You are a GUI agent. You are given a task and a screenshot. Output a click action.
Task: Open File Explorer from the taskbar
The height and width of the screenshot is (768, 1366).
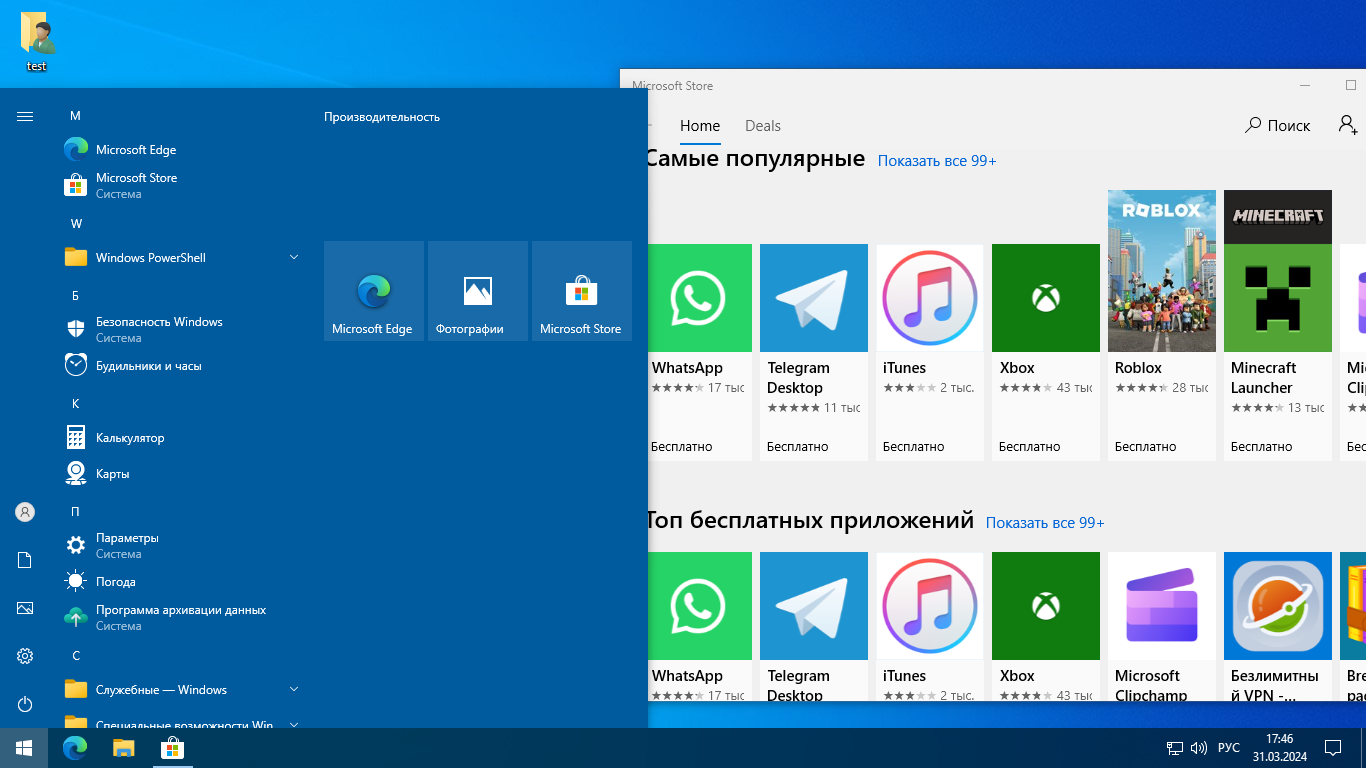click(123, 748)
